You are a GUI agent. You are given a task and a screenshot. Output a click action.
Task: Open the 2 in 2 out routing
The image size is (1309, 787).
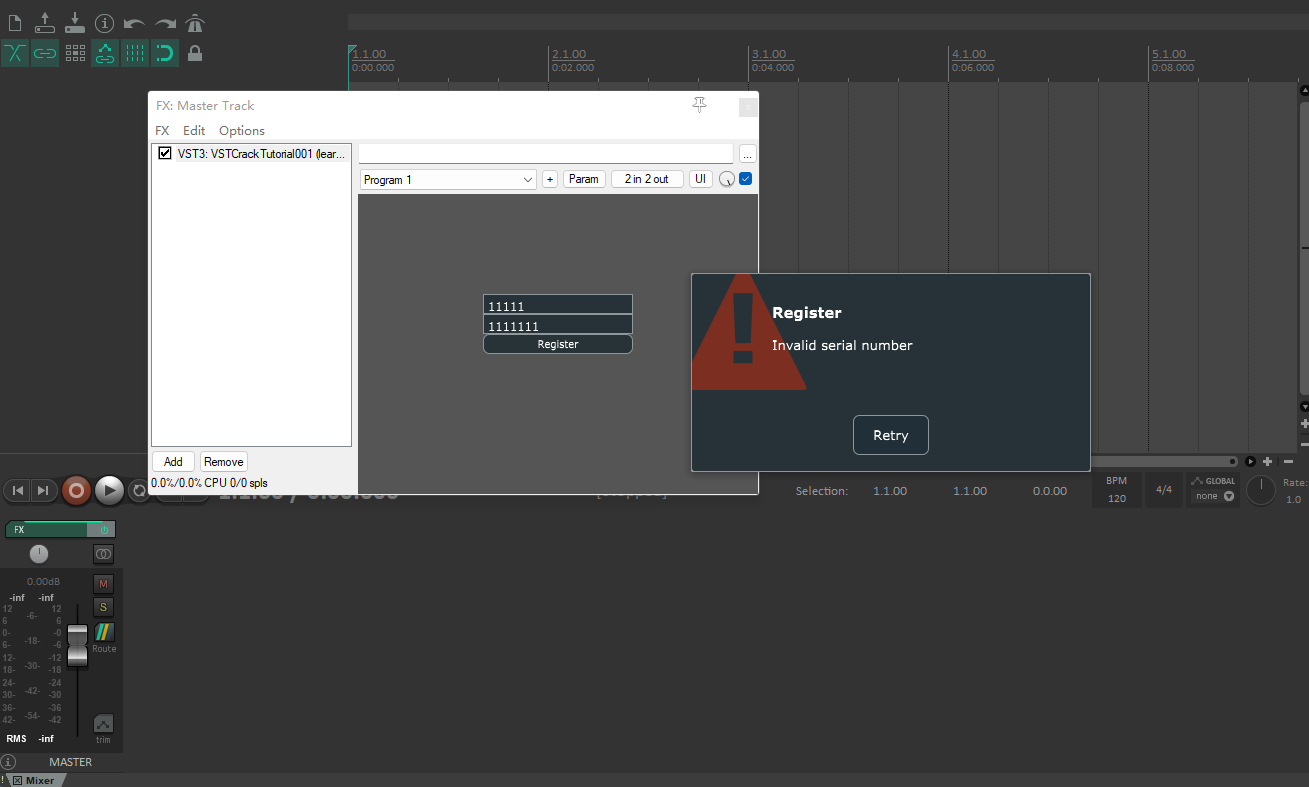point(646,179)
